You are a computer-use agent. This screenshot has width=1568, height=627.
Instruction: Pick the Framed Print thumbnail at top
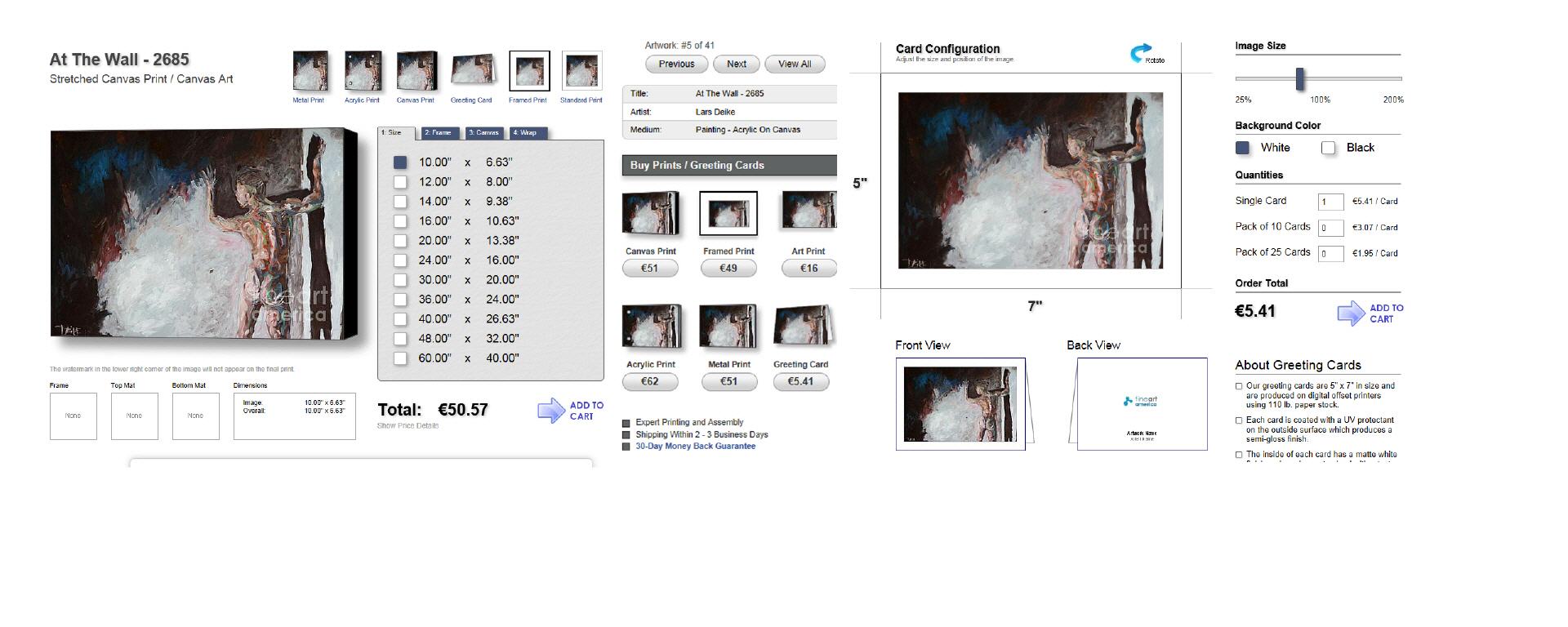529,71
